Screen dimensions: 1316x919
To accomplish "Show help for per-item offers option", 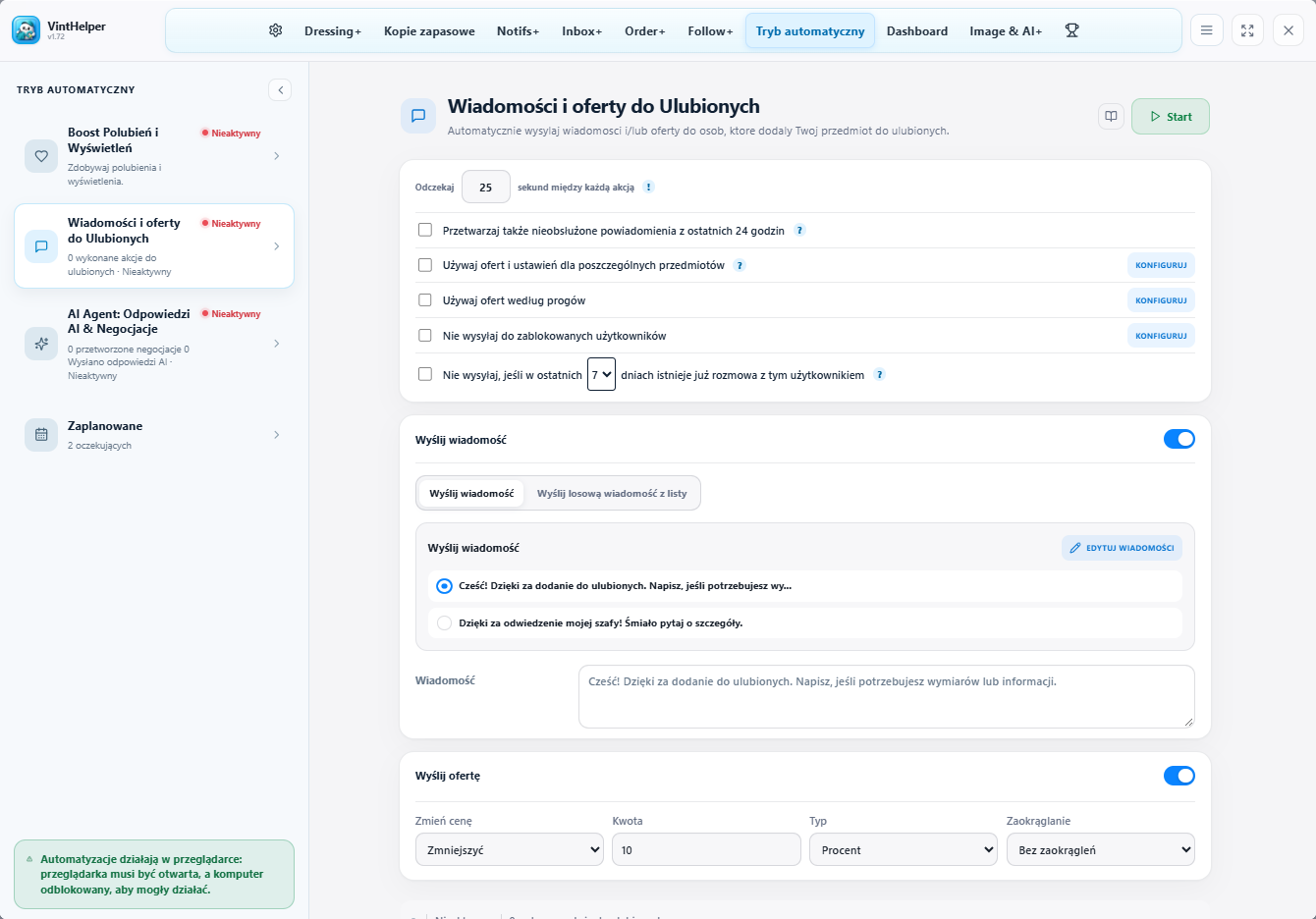I will click(x=740, y=265).
